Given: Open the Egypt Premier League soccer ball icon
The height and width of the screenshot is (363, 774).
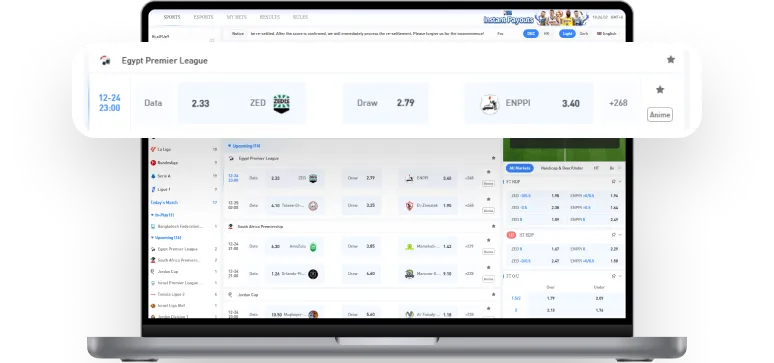Looking at the screenshot, I should click(x=105, y=61).
